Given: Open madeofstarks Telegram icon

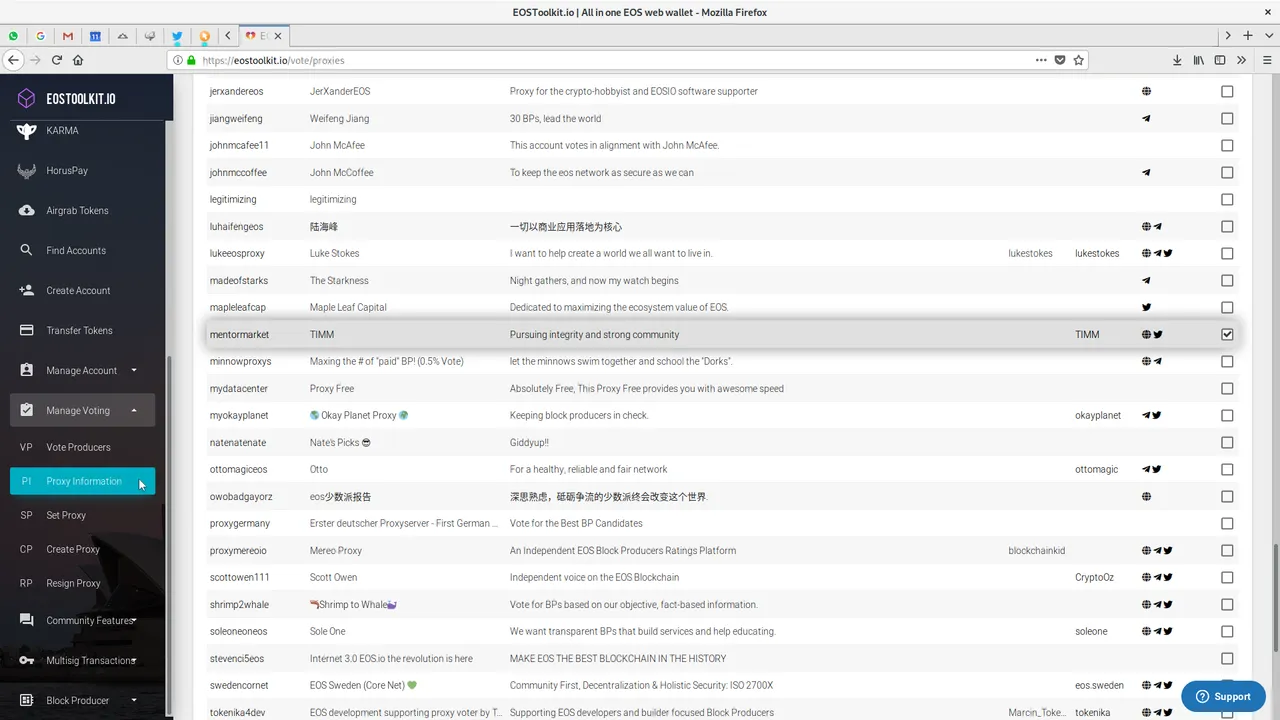Looking at the screenshot, I should (1146, 280).
